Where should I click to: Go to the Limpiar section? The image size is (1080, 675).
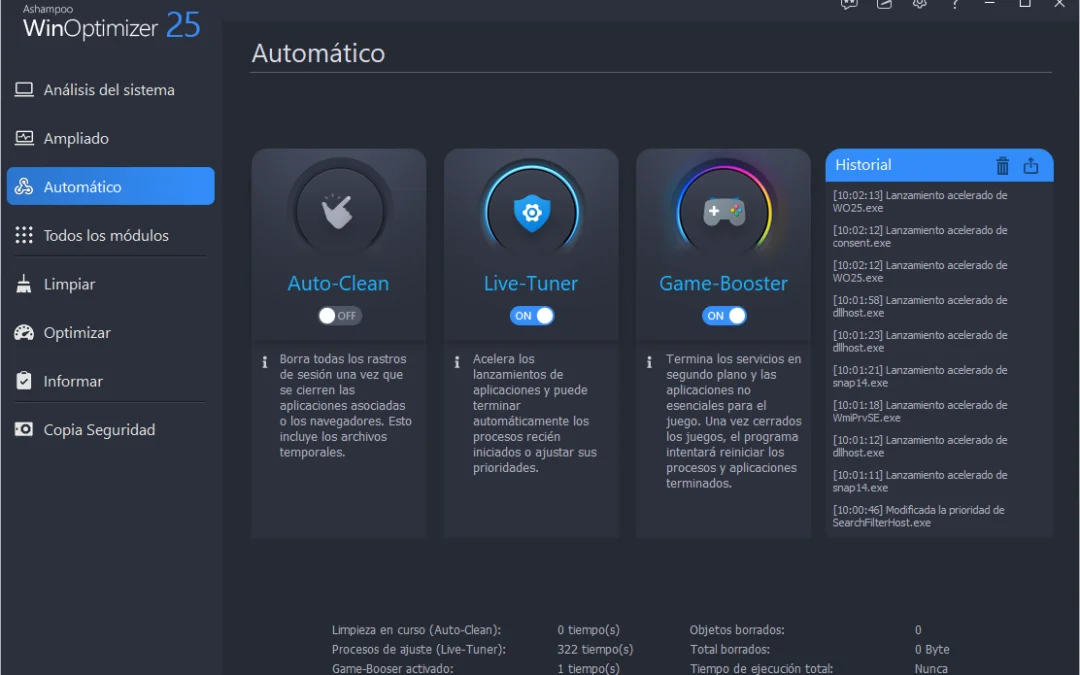click(x=110, y=284)
